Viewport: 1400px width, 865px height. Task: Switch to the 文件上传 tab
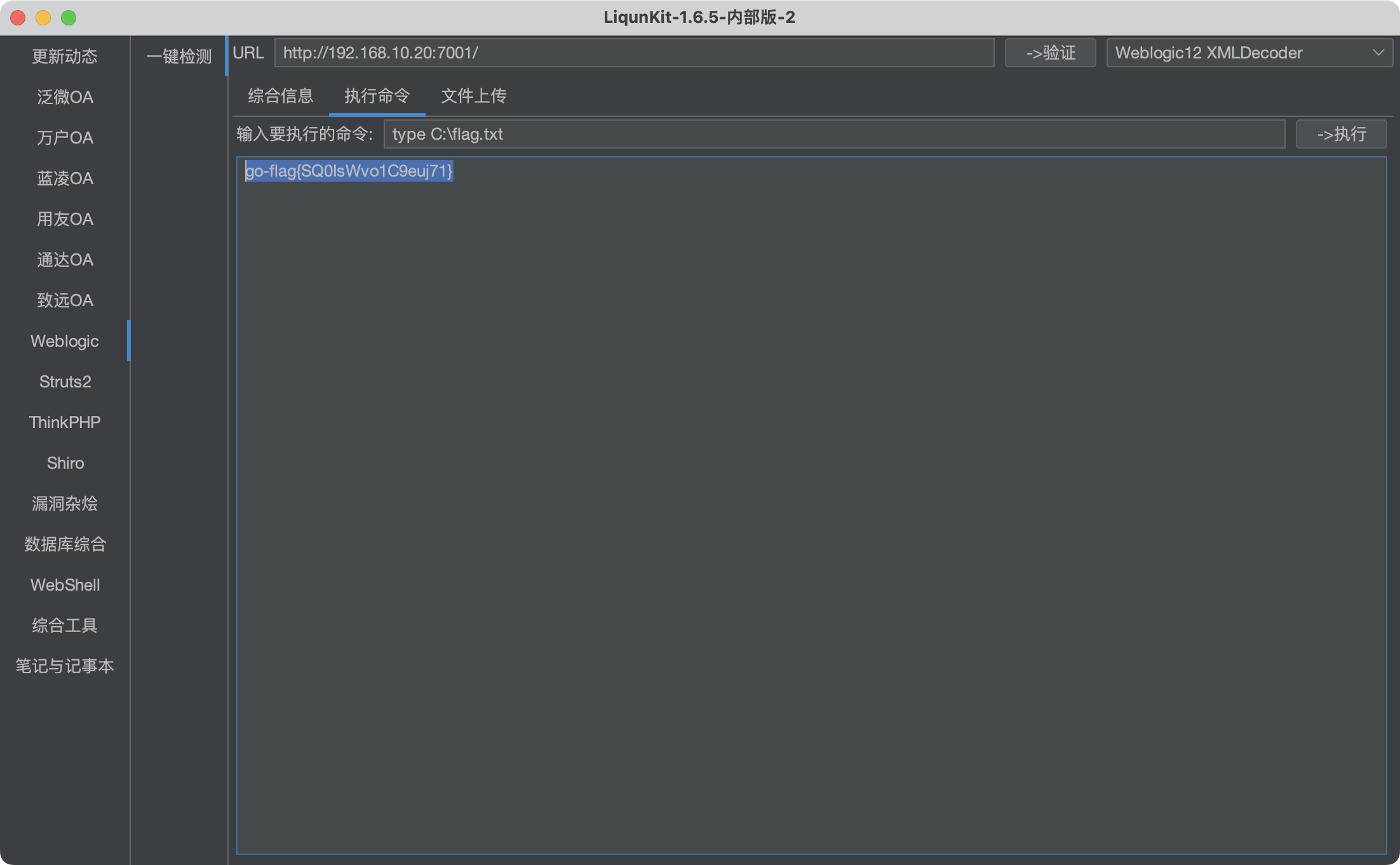click(x=474, y=96)
